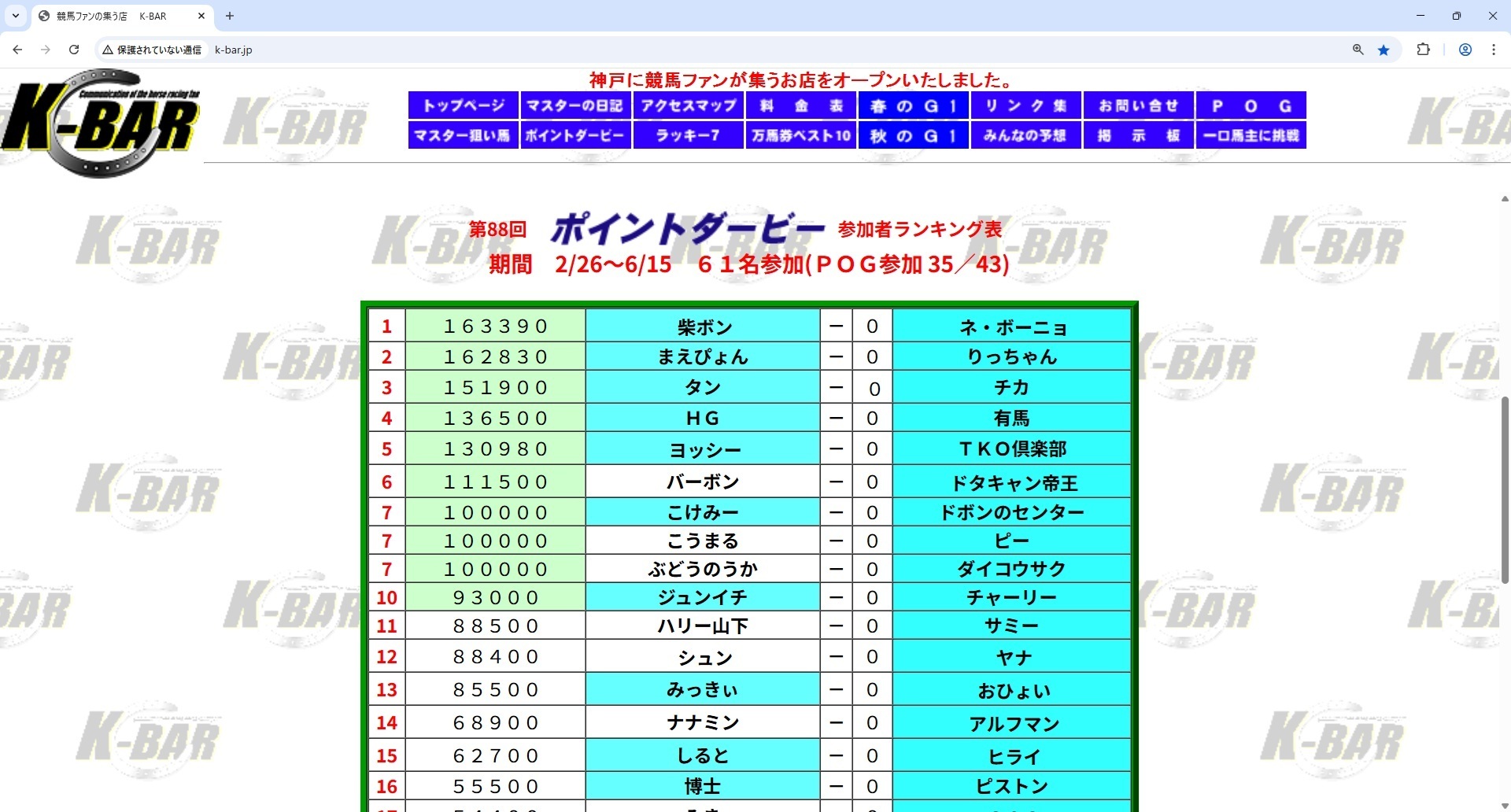Open the マスターの日記 menu button
The height and width of the screenshot is (812, 1511).
(x=575, y=105)
